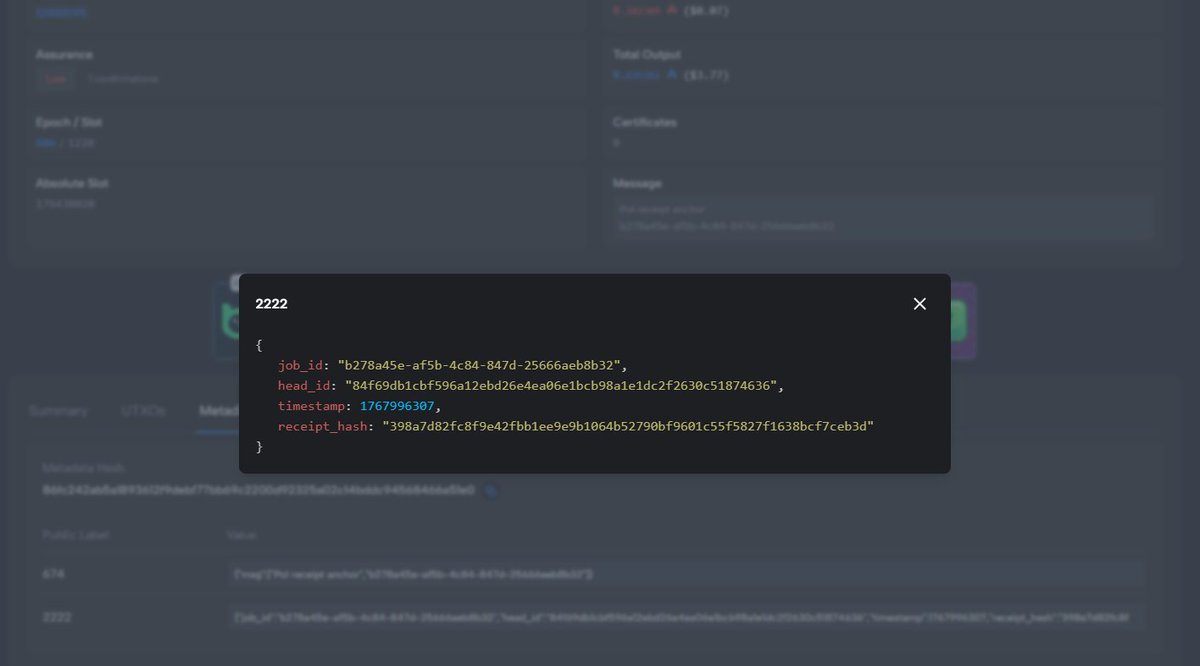
Task: Open the Total Output ADA value link
Action: (x=635, y=74)
